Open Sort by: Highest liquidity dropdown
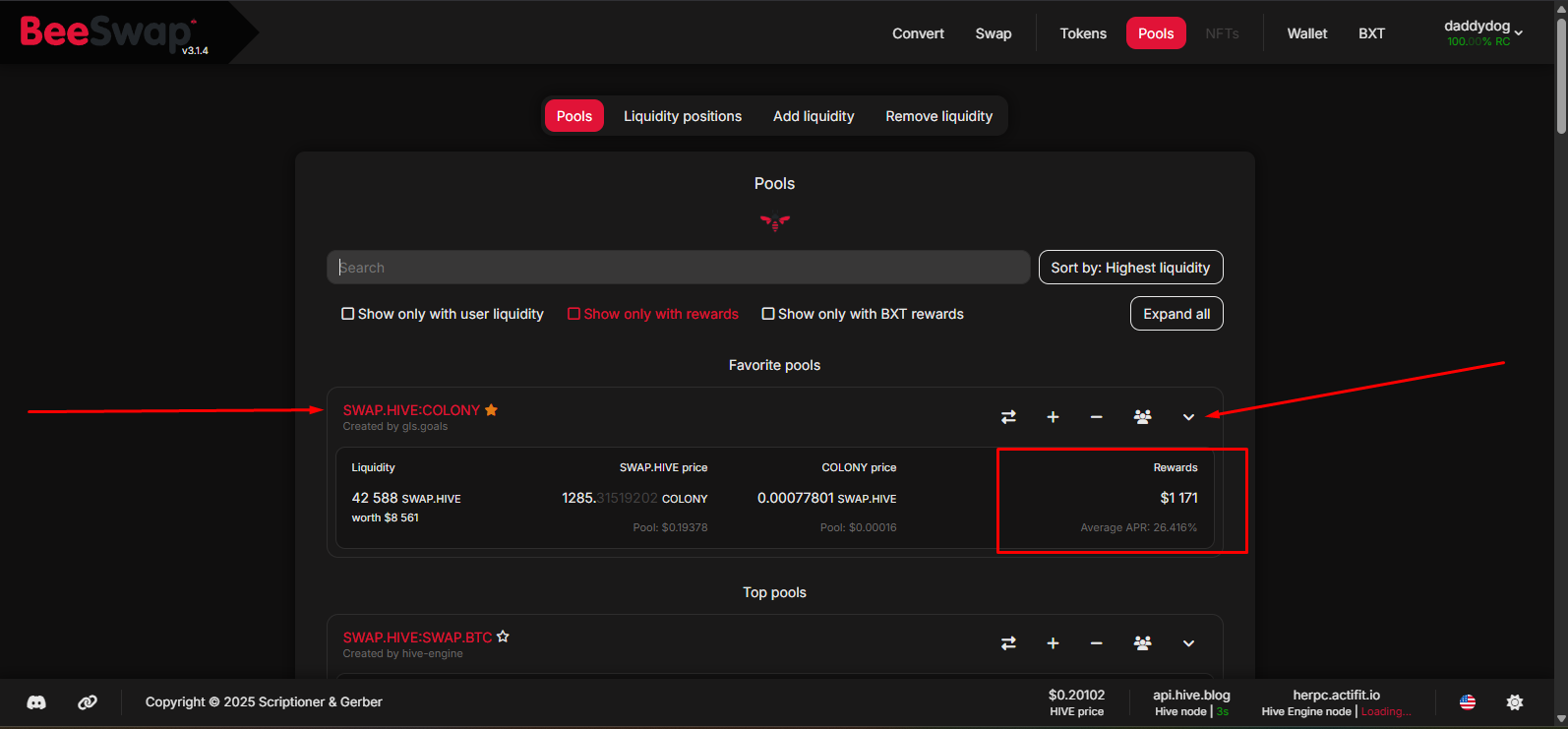Viewport: 1568px width, 729px height. (x=1131, y=268)
